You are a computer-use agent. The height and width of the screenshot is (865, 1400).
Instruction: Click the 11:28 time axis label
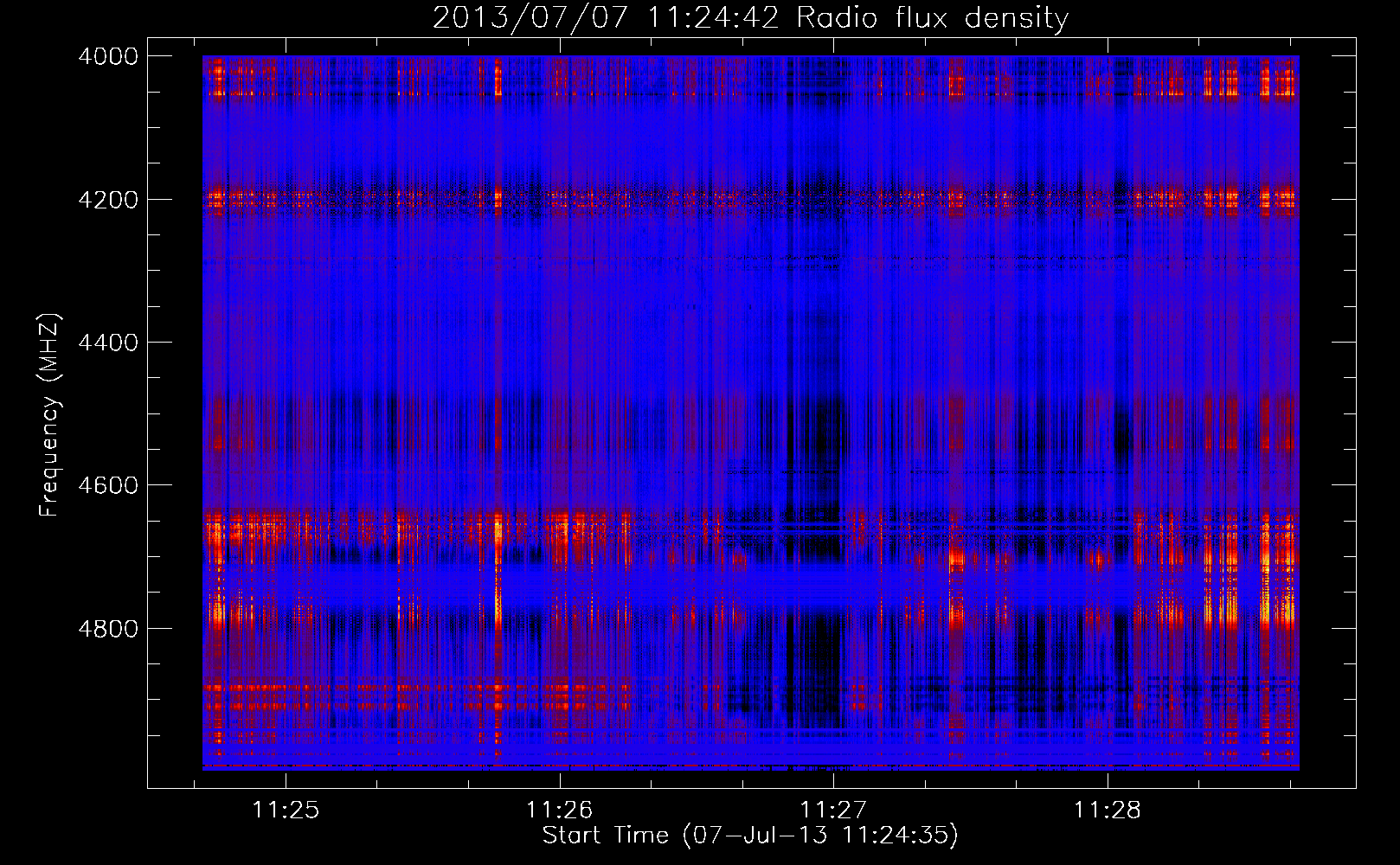tap(1108, 810)
